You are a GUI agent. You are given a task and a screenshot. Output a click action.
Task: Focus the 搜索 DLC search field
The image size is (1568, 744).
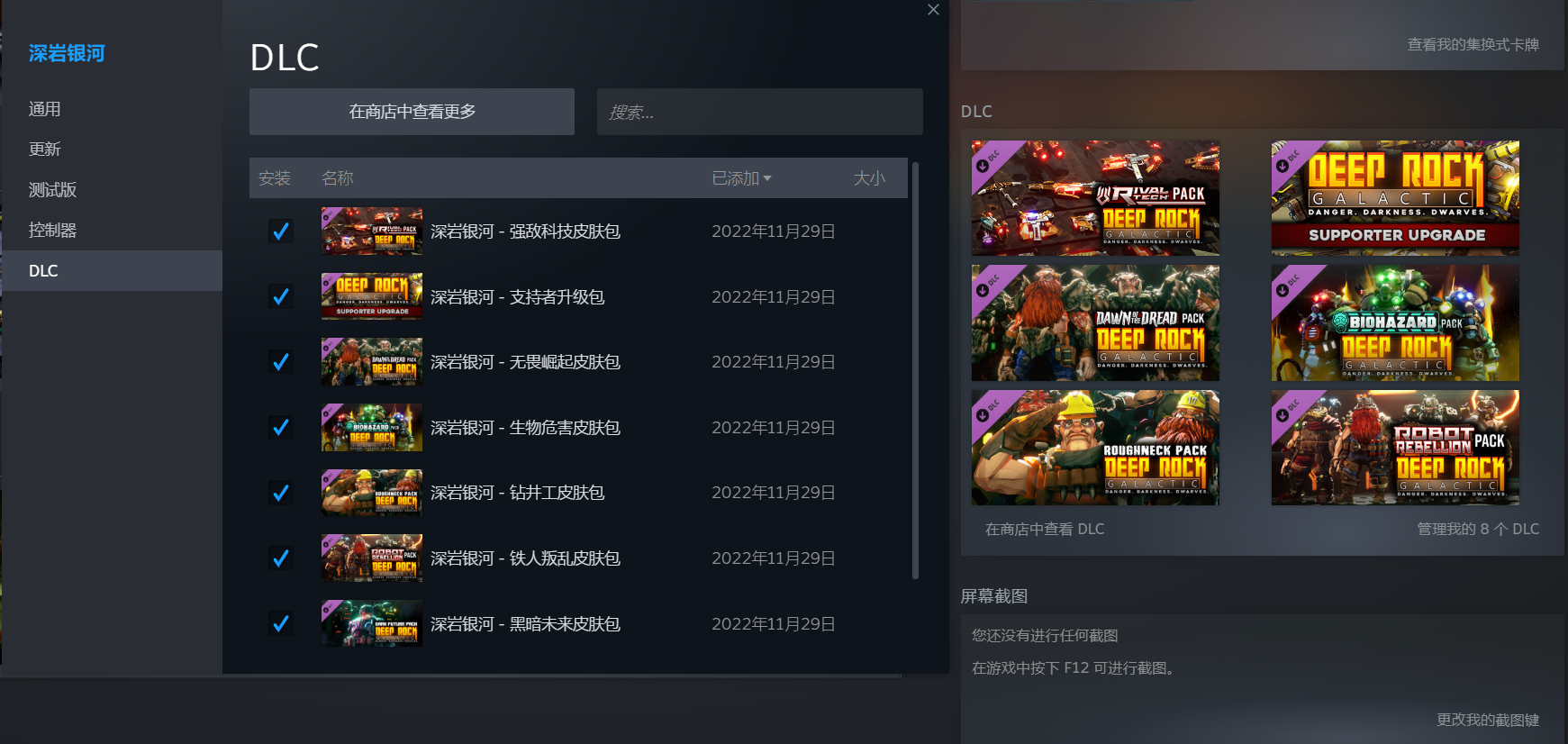[x=760, y=112]
